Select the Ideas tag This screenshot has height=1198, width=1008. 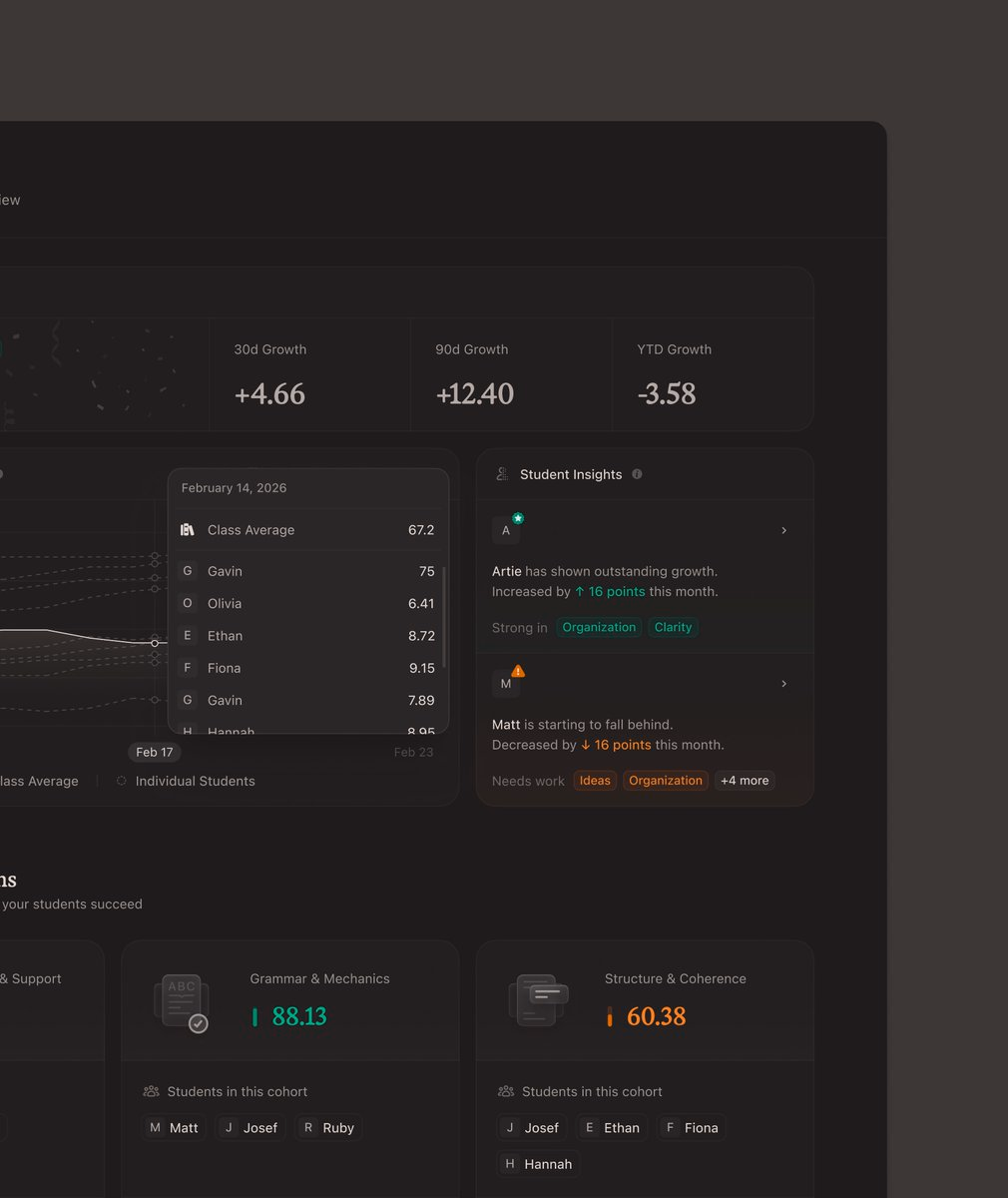click(595, 781)
